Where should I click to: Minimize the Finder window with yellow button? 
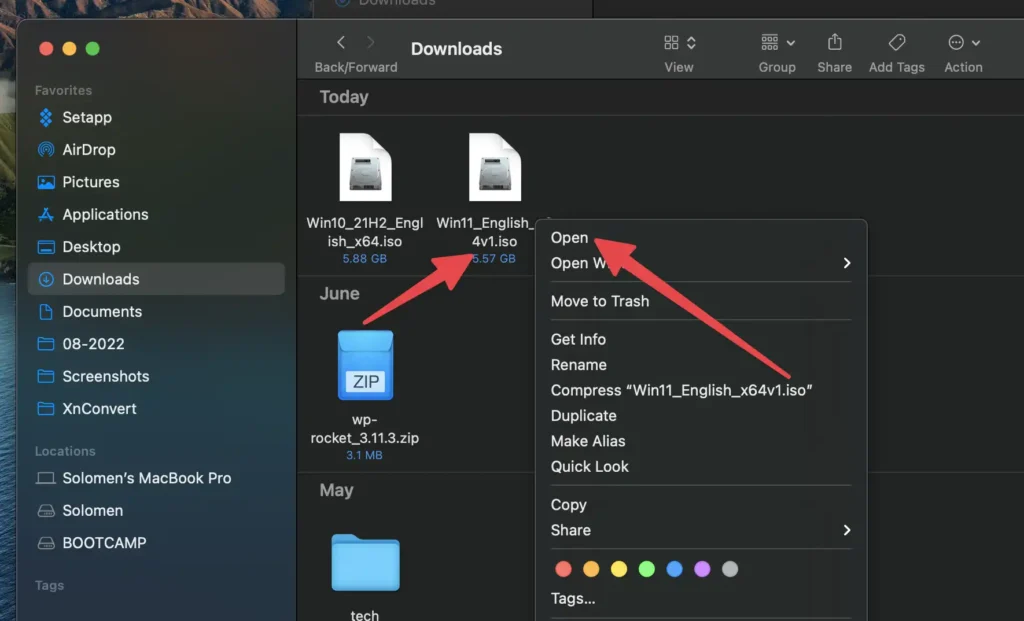click(69, 49)
